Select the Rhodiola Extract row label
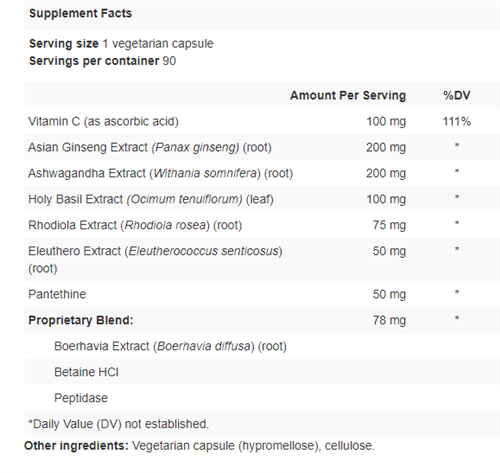This screenshot has height=473, width=500. [135, 225]
